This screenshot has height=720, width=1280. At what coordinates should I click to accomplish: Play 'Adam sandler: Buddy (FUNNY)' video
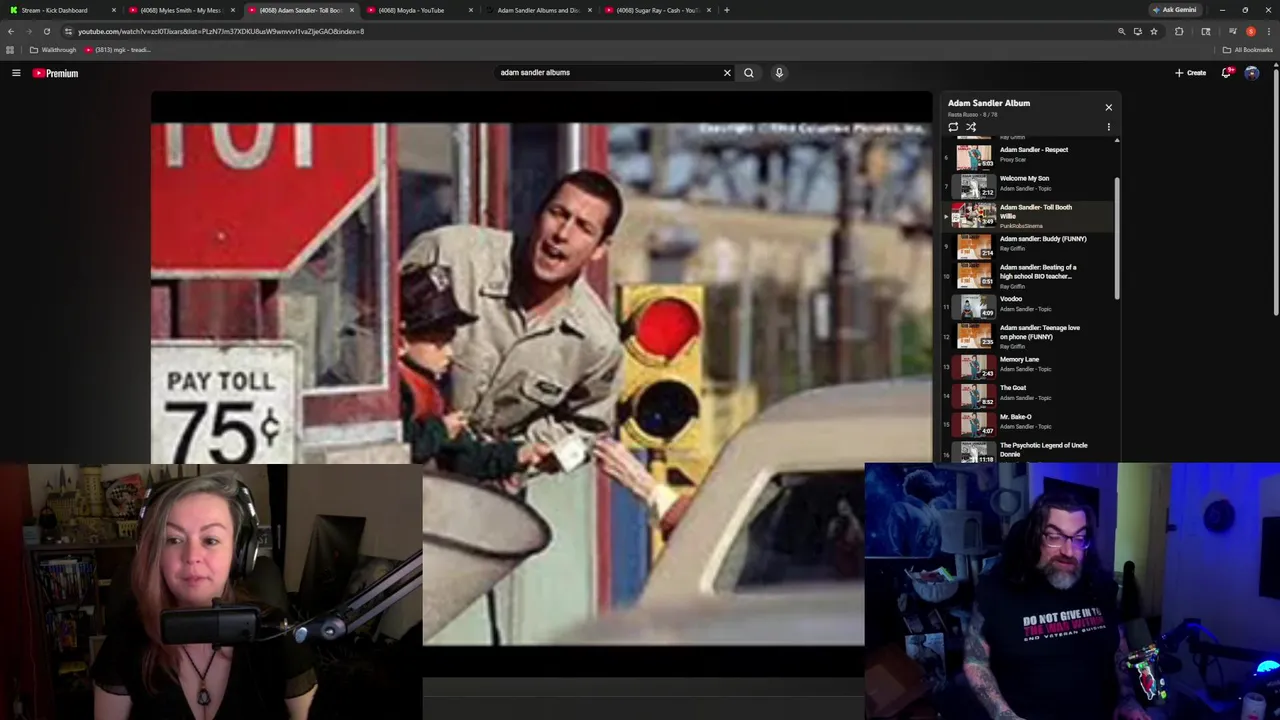coord(1043,239)
